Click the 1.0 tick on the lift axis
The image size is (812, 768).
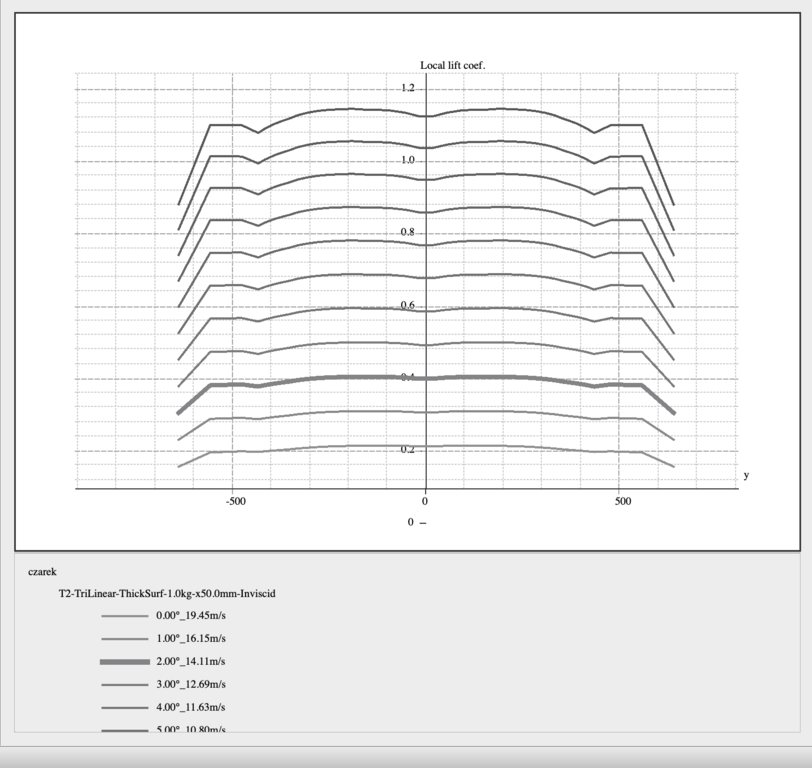pos(408,160)
